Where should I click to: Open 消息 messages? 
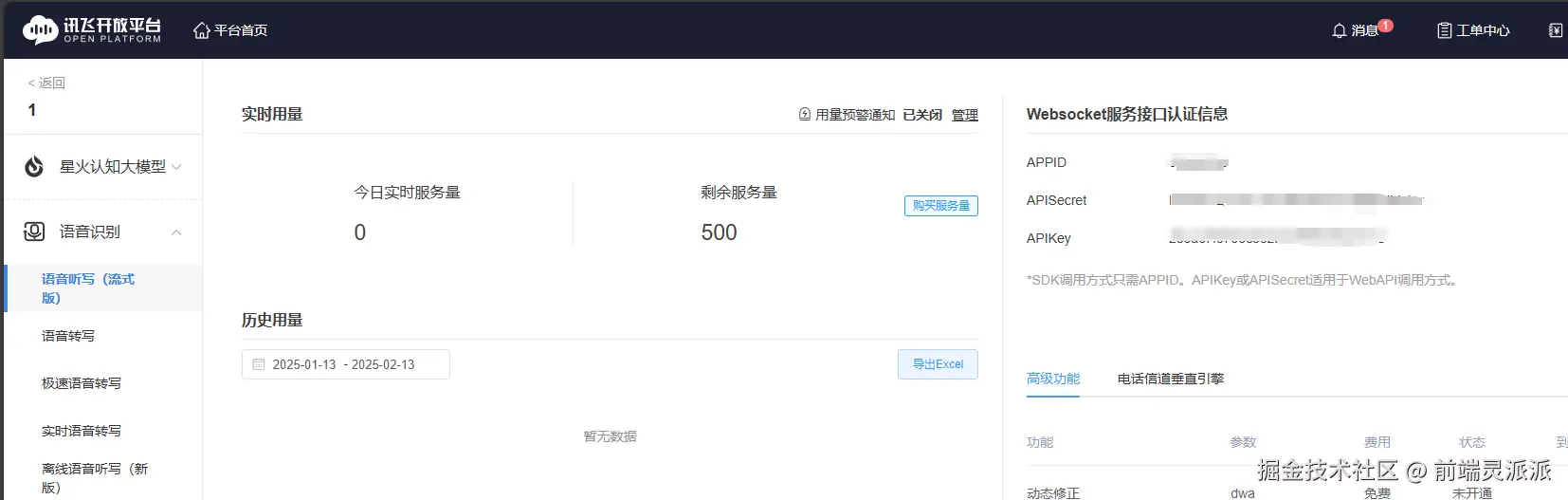tap(1365, 30)
